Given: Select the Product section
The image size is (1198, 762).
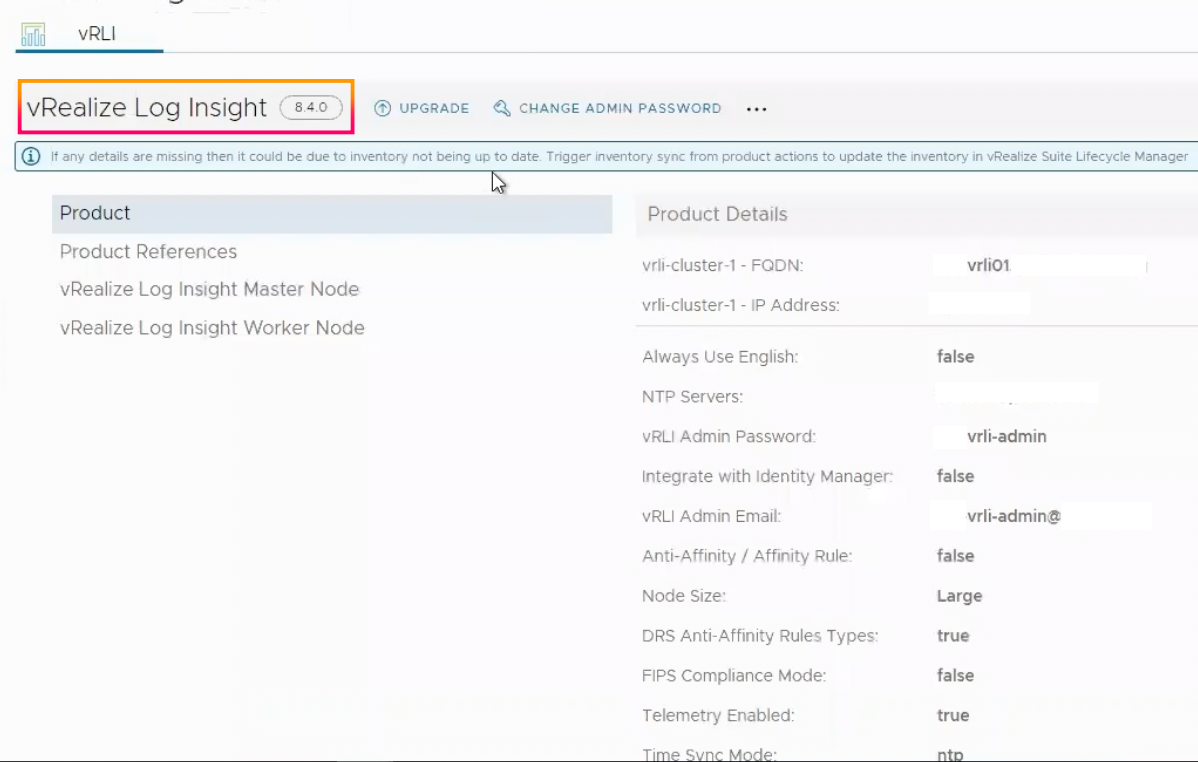Looking at the screenshot, I should (x=332, y=213).
